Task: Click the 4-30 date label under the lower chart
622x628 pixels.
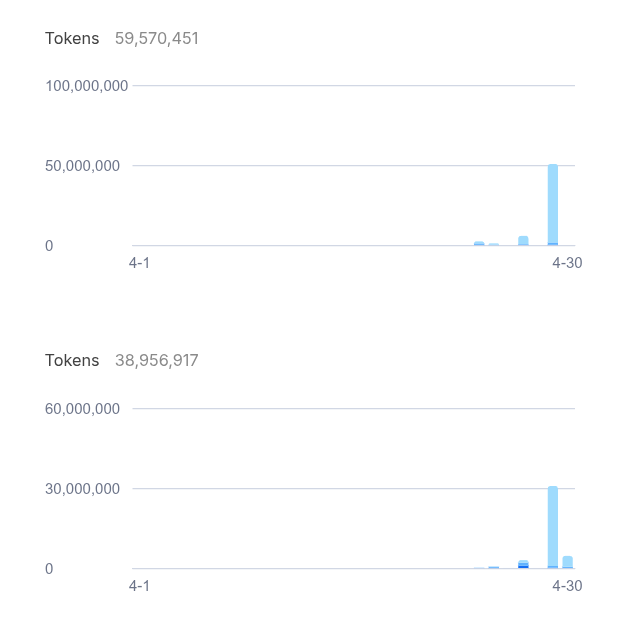Action: pyautogui.click(x=567, y=586)
